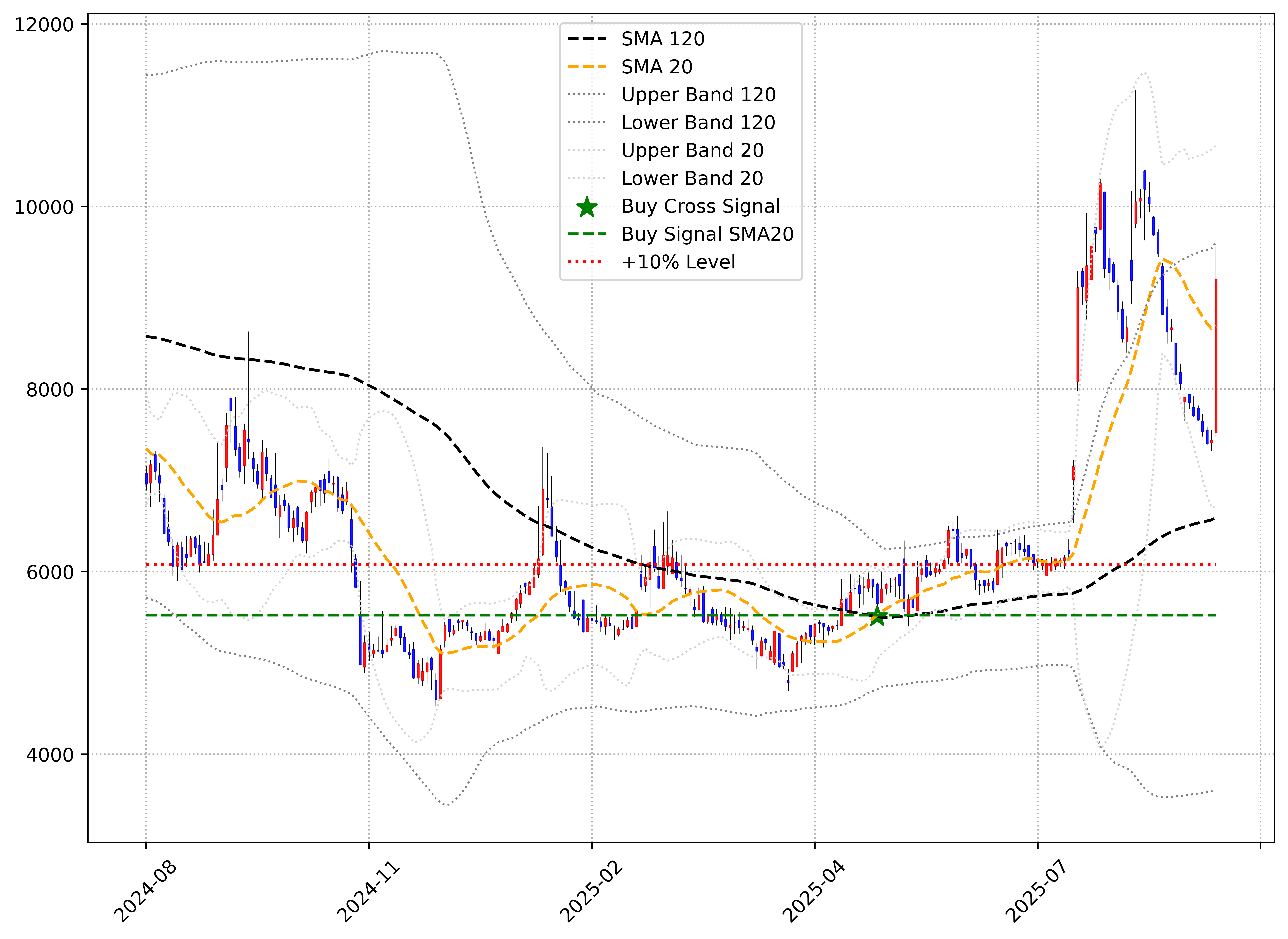Image resolution: width=1288 pixels, height=939 pixels.
Task: Click the 4000 y-axis tick label
Action: pos(50,755)
